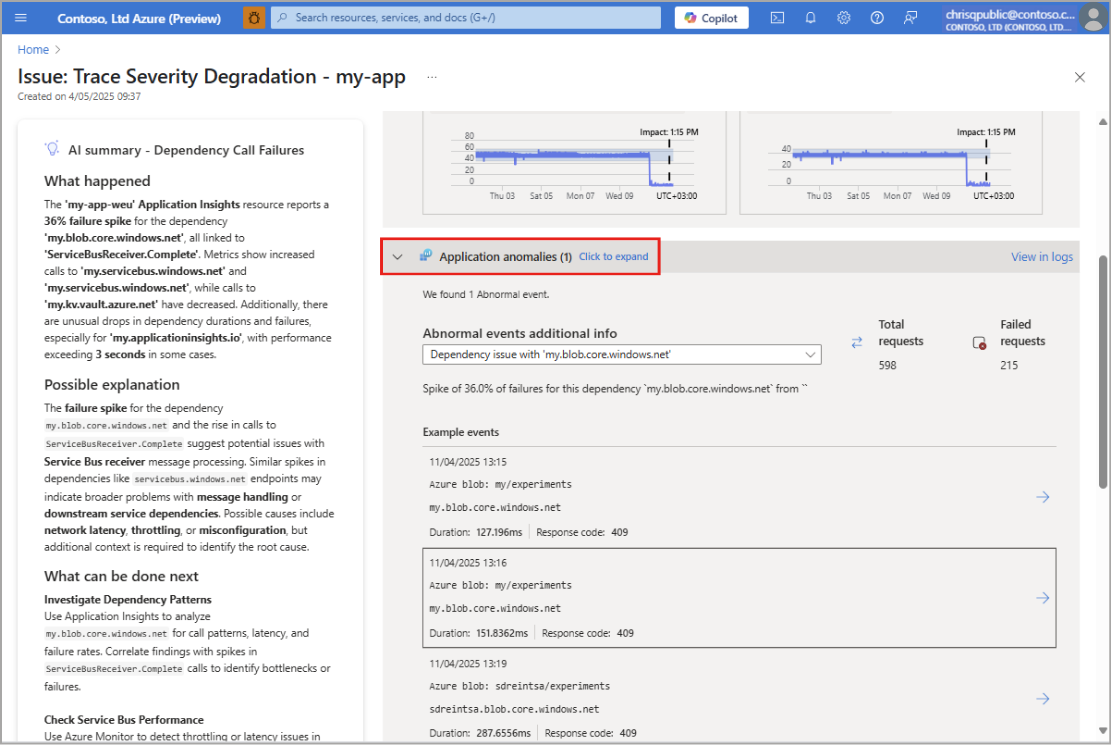Screen dimensions: 1112x745
Task: Open the 13:19 sdreintsa event arrow
Action: pos(1042,698)
